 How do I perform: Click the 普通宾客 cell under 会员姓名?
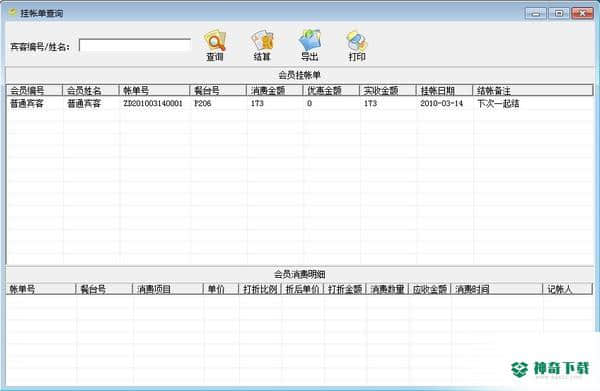[84, 103]
